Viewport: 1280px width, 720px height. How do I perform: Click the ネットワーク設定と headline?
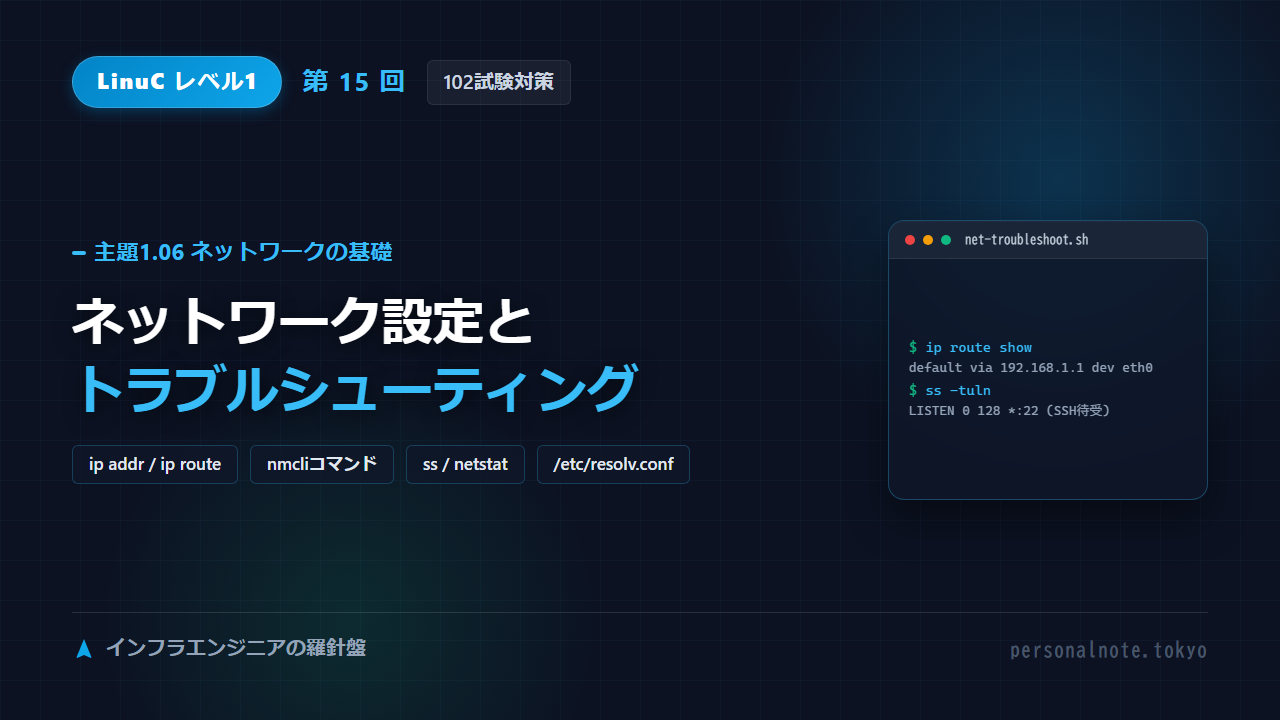[303, 320]
